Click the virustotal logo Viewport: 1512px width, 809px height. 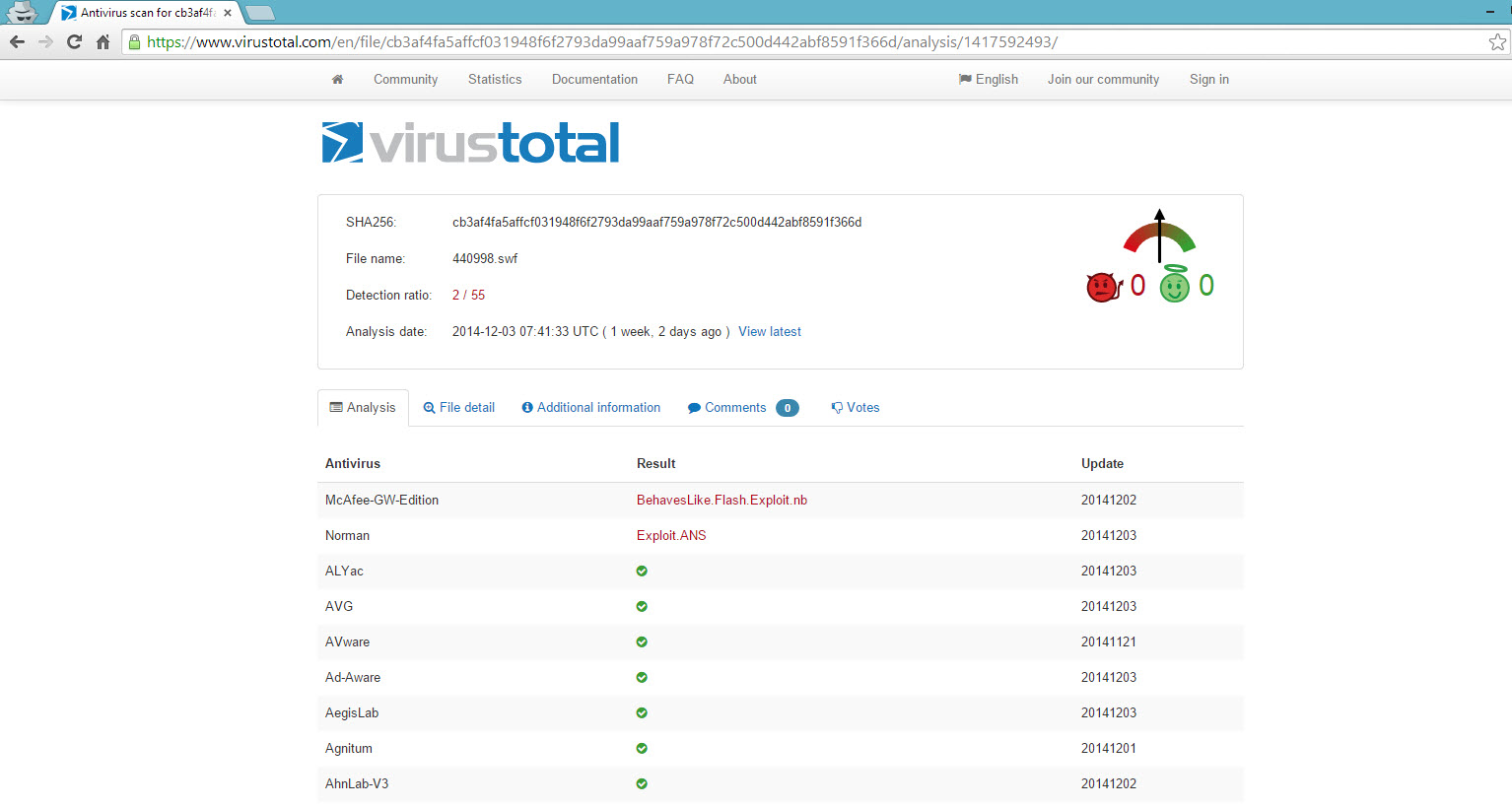(470, 143)
